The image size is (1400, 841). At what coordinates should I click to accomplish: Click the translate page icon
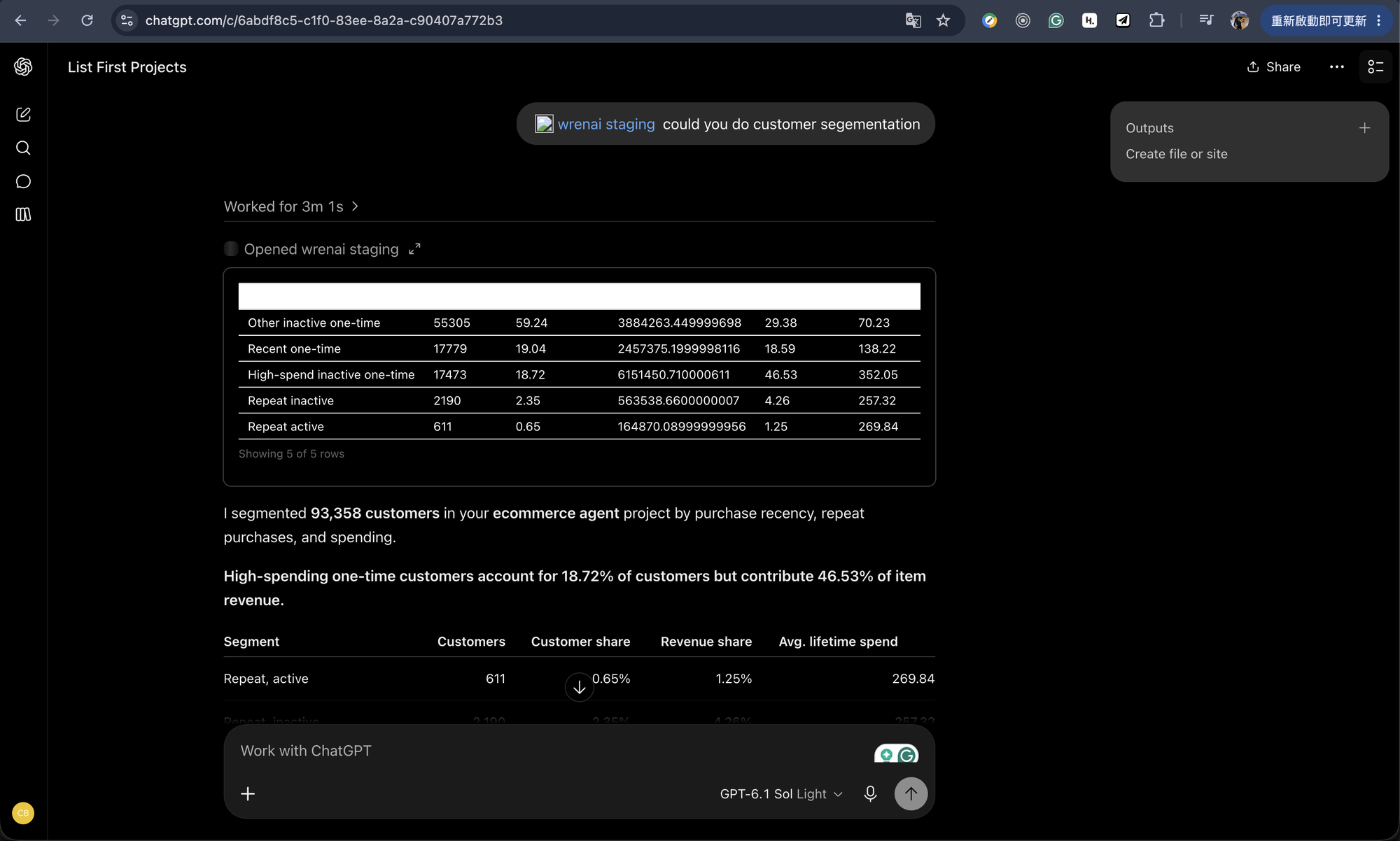[913, 20]
